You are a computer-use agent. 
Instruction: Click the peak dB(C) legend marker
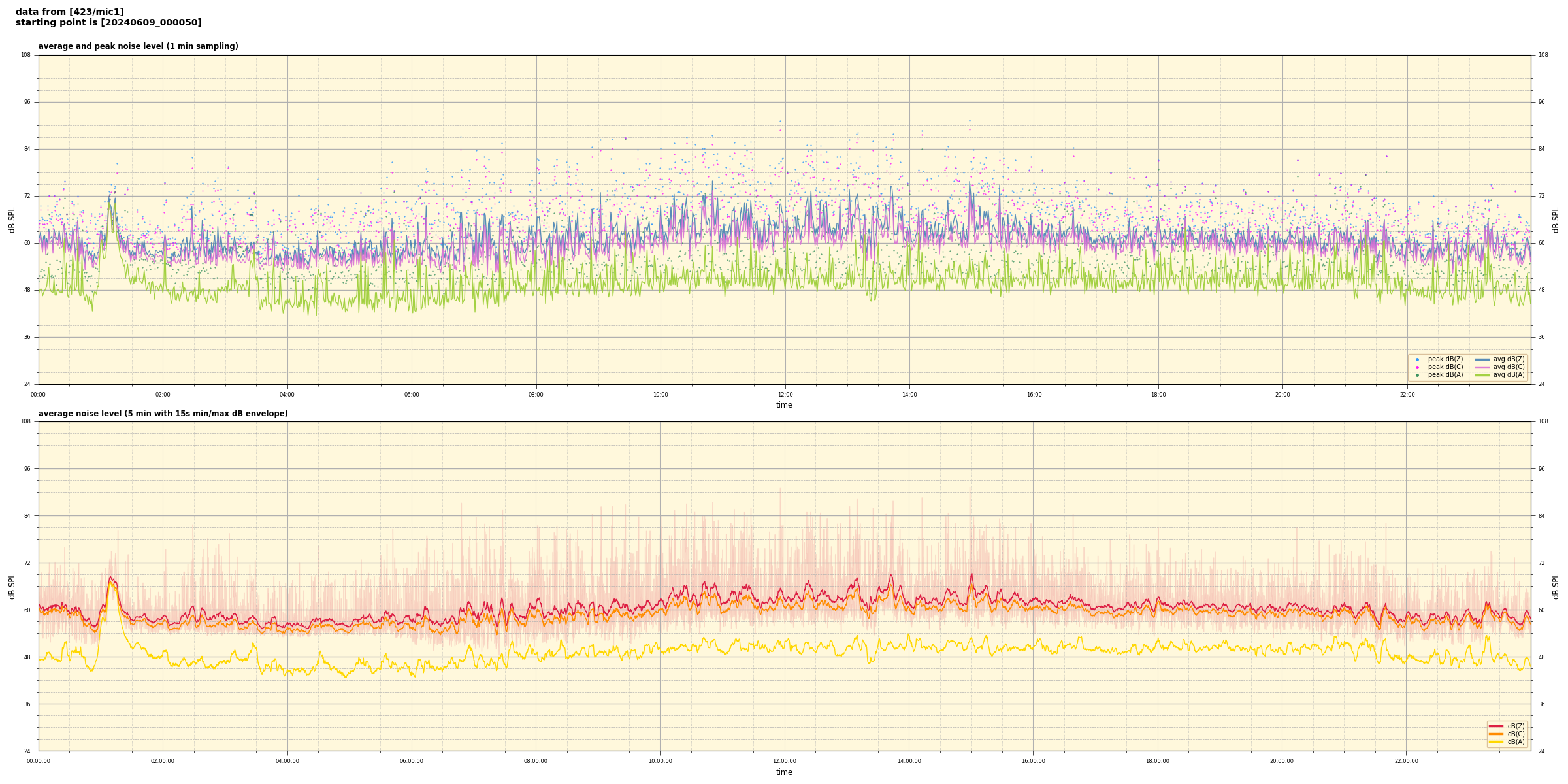coord(1417,367)
